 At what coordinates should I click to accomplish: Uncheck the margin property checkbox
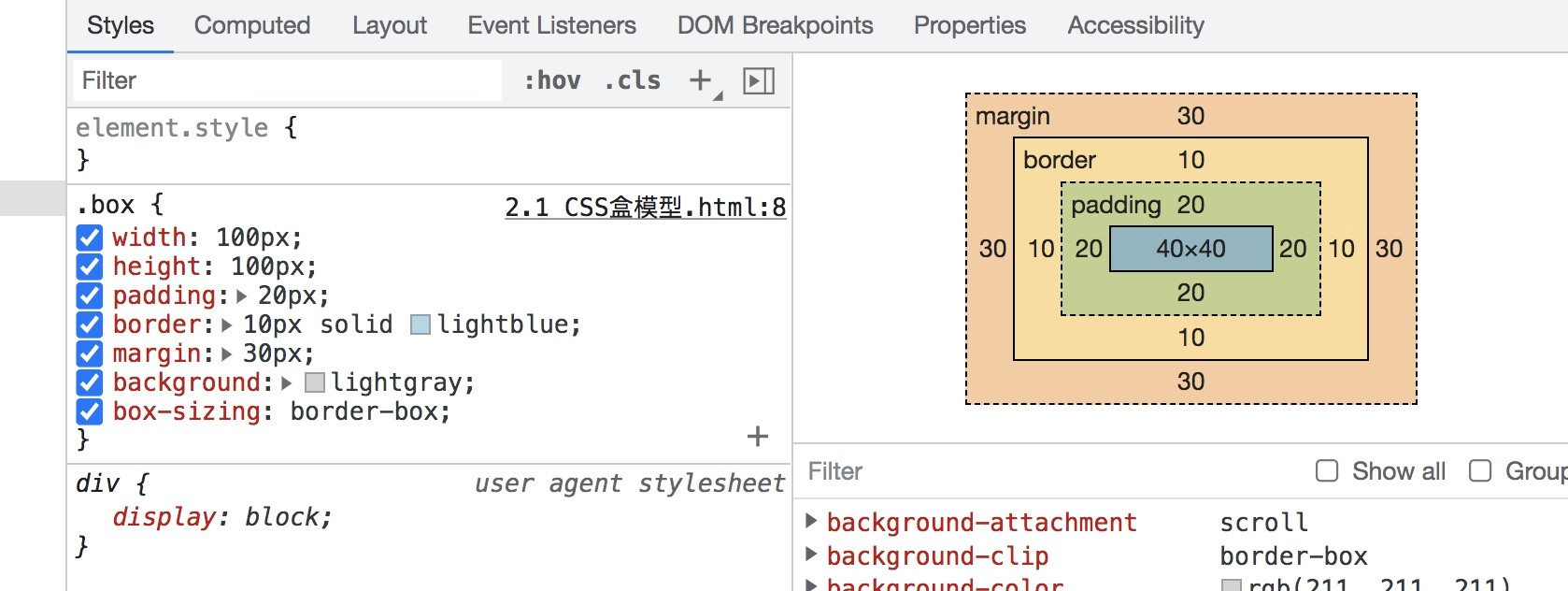point(90,353)
